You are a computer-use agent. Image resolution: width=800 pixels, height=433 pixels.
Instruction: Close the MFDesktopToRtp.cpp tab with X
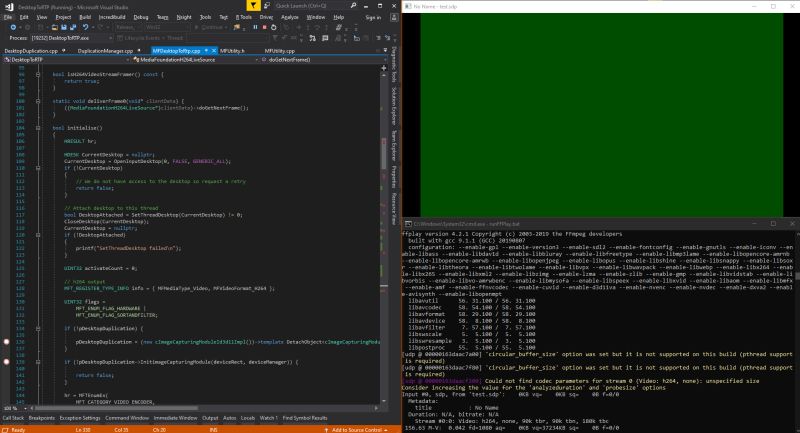click(x=214, y=51)
